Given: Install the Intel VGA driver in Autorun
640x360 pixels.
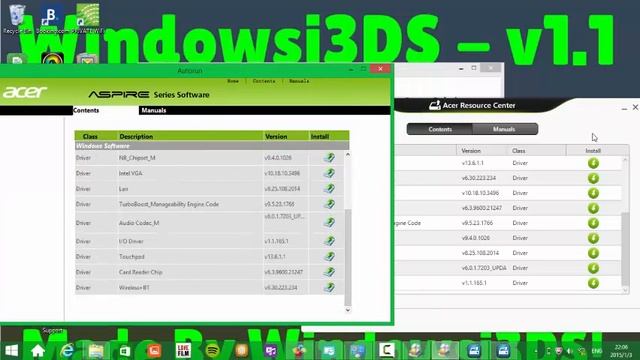Looking at the screenshot, I should [x=329, y=173].
